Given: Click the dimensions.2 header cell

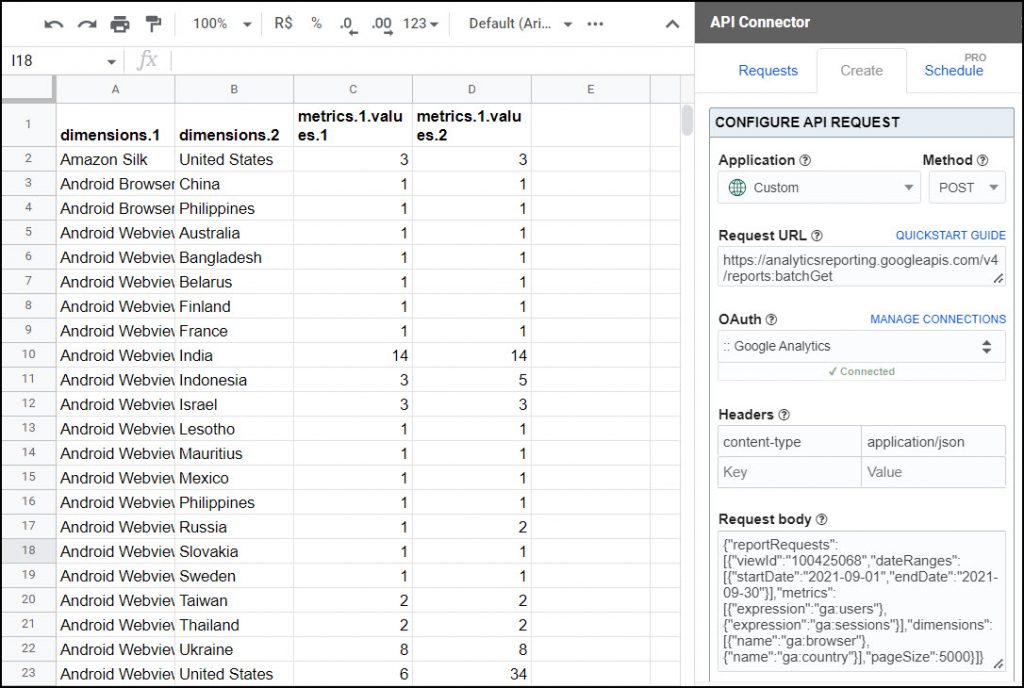Looking at the screenshot, I should click(234, 125).
